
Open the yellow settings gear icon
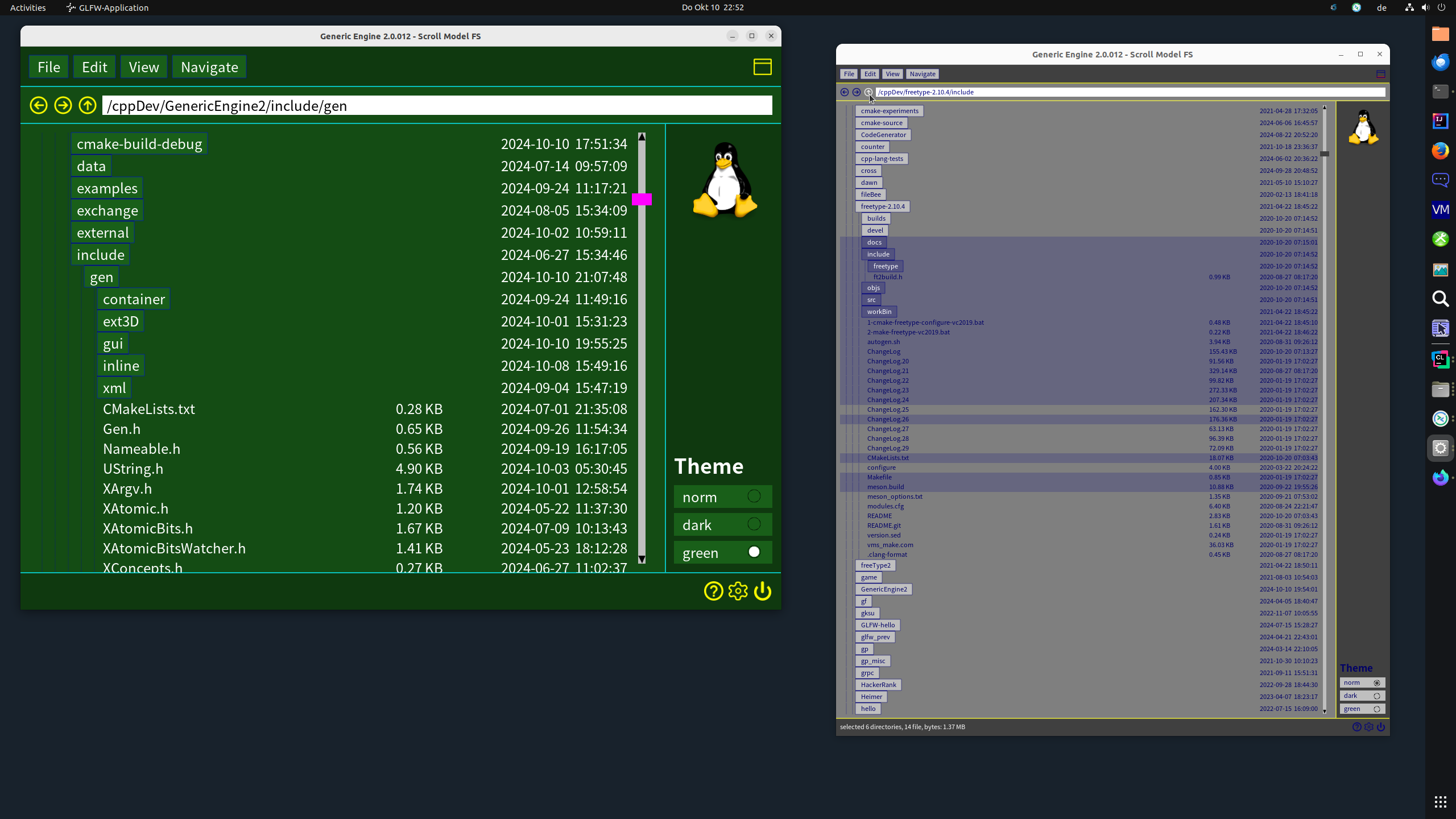pos(738,591)
